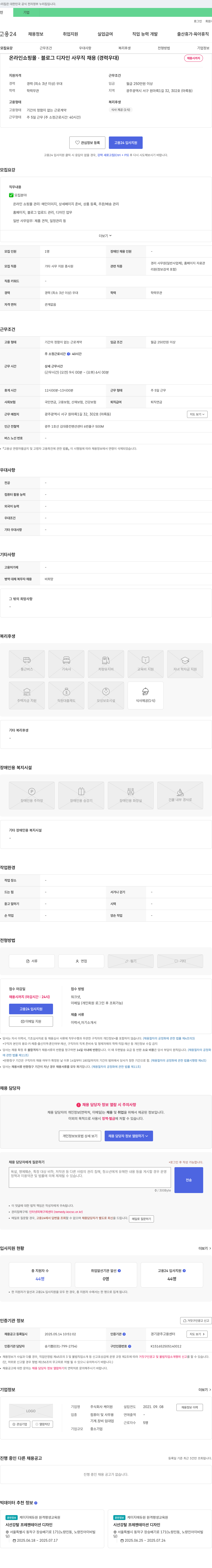Click the 장애인용 승강기 facility icon
The height and width of the screenshot is (1568, 212).
click(x=81, y=795)
